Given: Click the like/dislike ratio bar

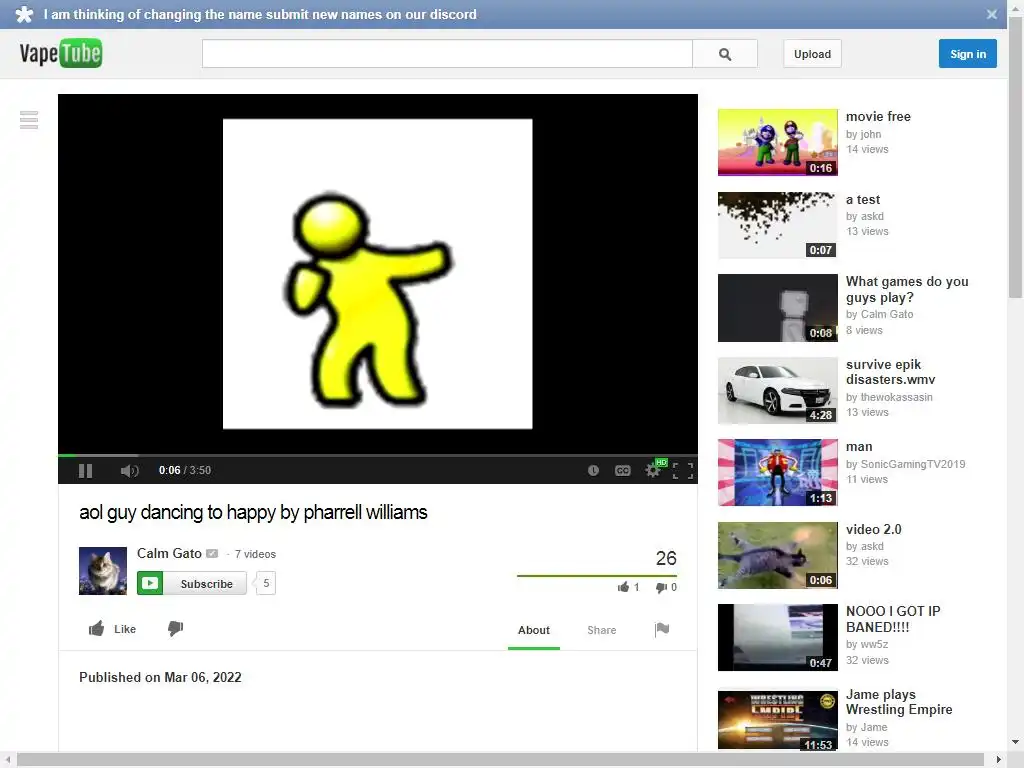Looking at the screenshot, I should pyautogui.click(x=596, y=576).
